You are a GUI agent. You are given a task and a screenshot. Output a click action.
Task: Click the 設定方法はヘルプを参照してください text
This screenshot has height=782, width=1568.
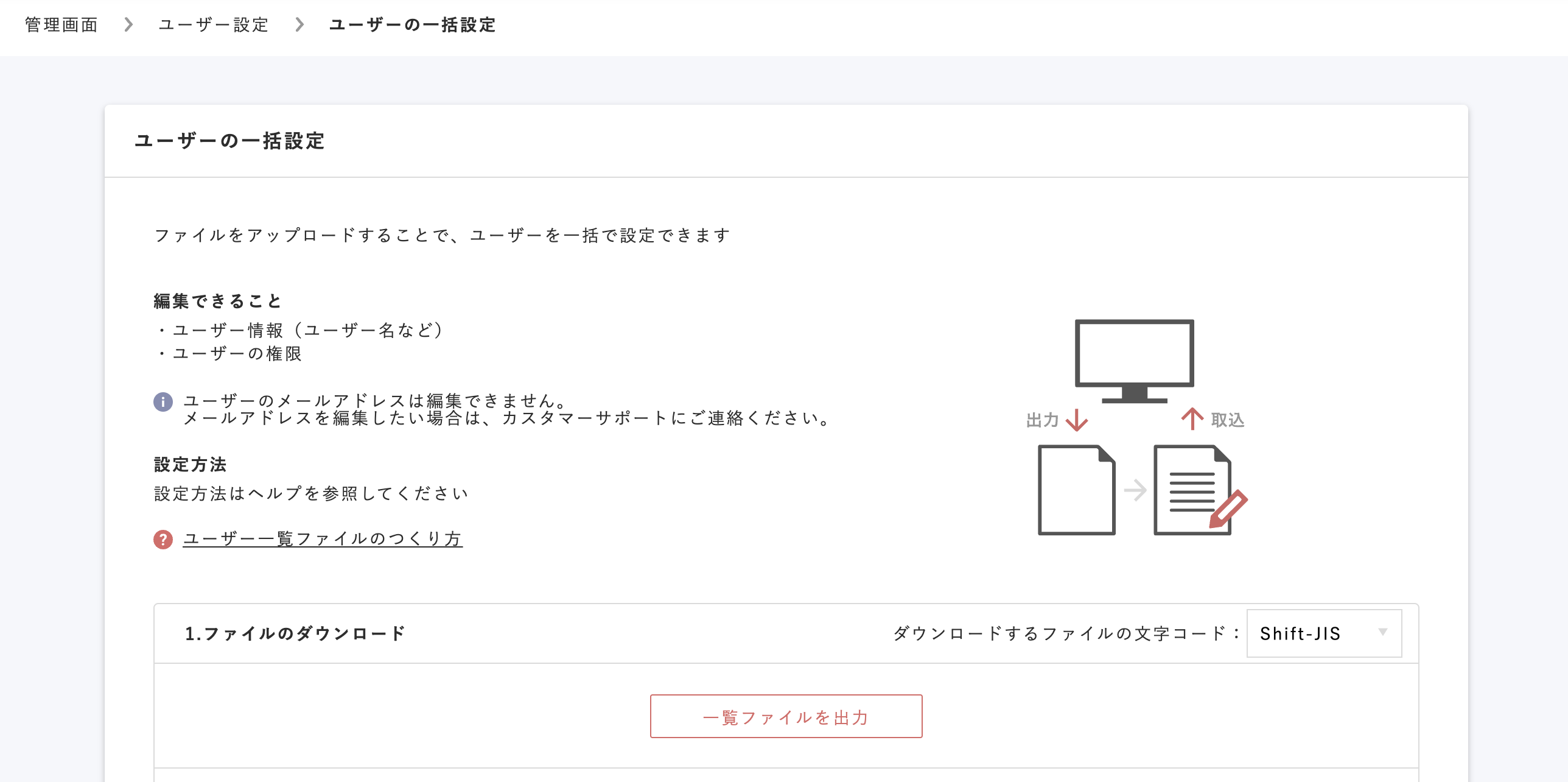311,494
